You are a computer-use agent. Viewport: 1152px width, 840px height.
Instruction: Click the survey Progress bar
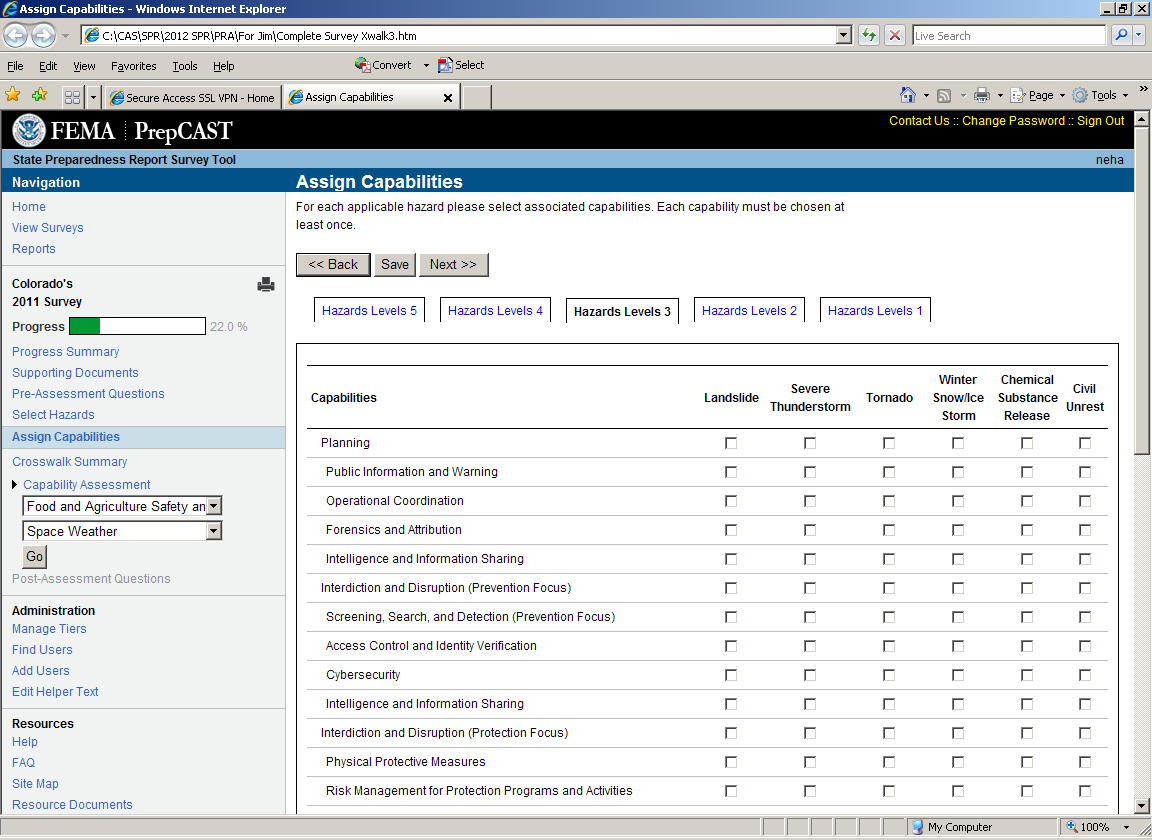[x=137, y=327]
